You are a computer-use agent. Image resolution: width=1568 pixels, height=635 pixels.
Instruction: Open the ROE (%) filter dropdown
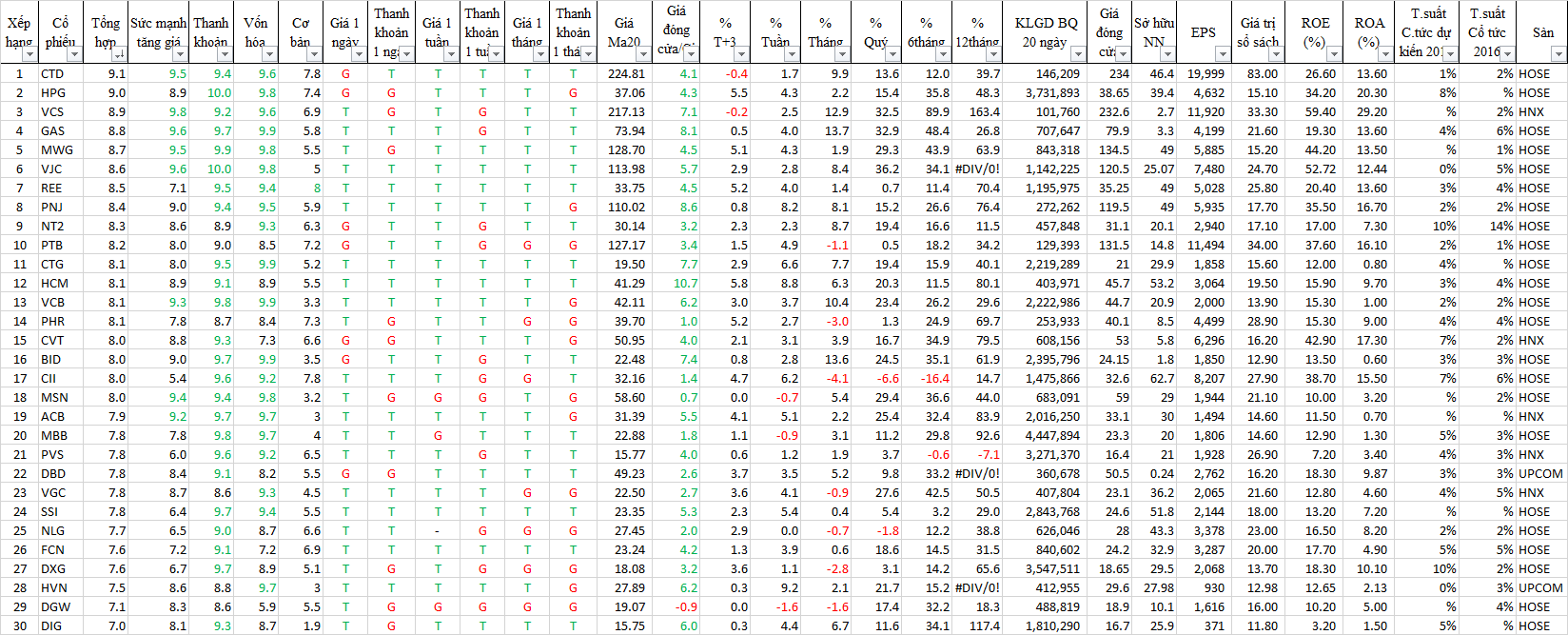pos(1333,54)
